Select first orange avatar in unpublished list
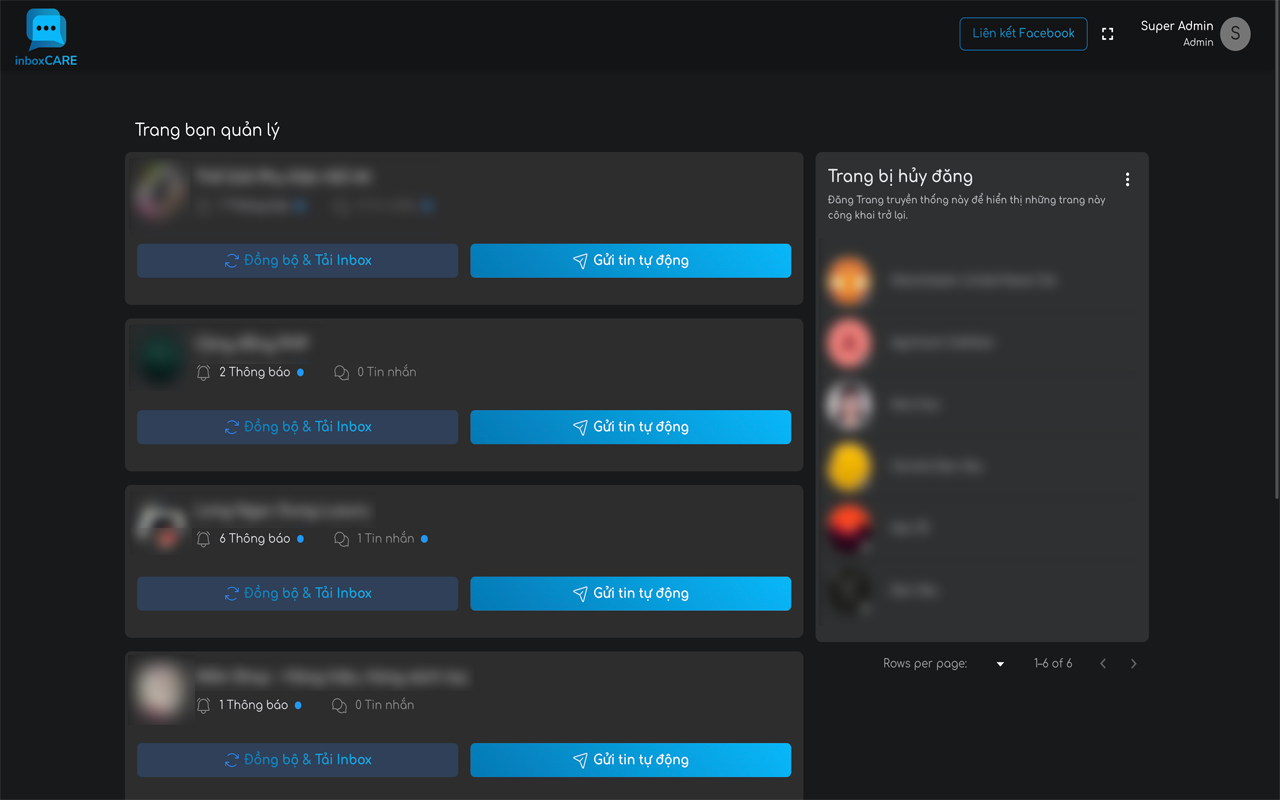This screenshot has width=1280, height=800. 849,281
